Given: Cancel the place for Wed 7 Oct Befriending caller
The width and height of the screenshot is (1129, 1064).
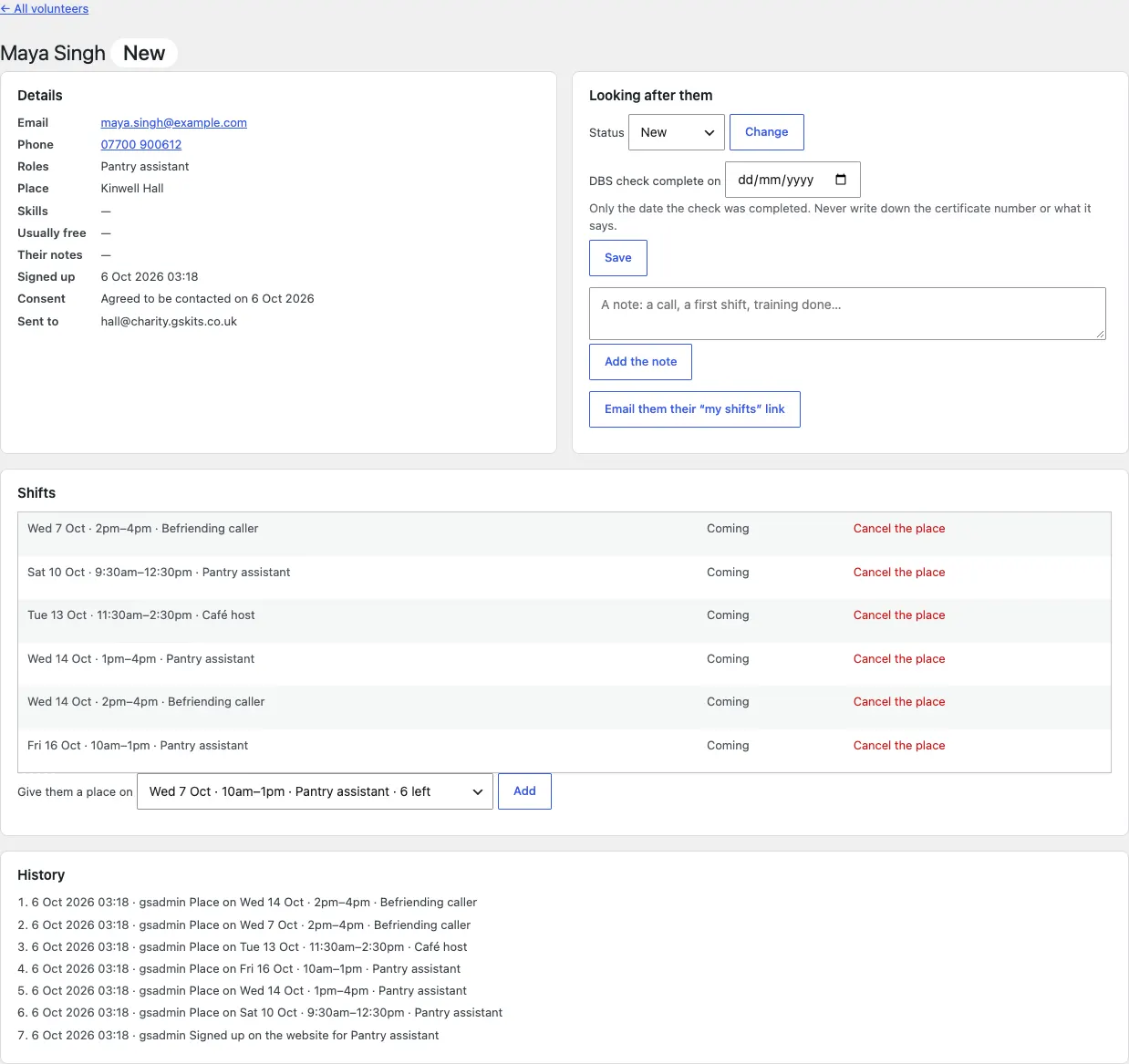Looking at the screenshot, I should [x=898, y=529].
